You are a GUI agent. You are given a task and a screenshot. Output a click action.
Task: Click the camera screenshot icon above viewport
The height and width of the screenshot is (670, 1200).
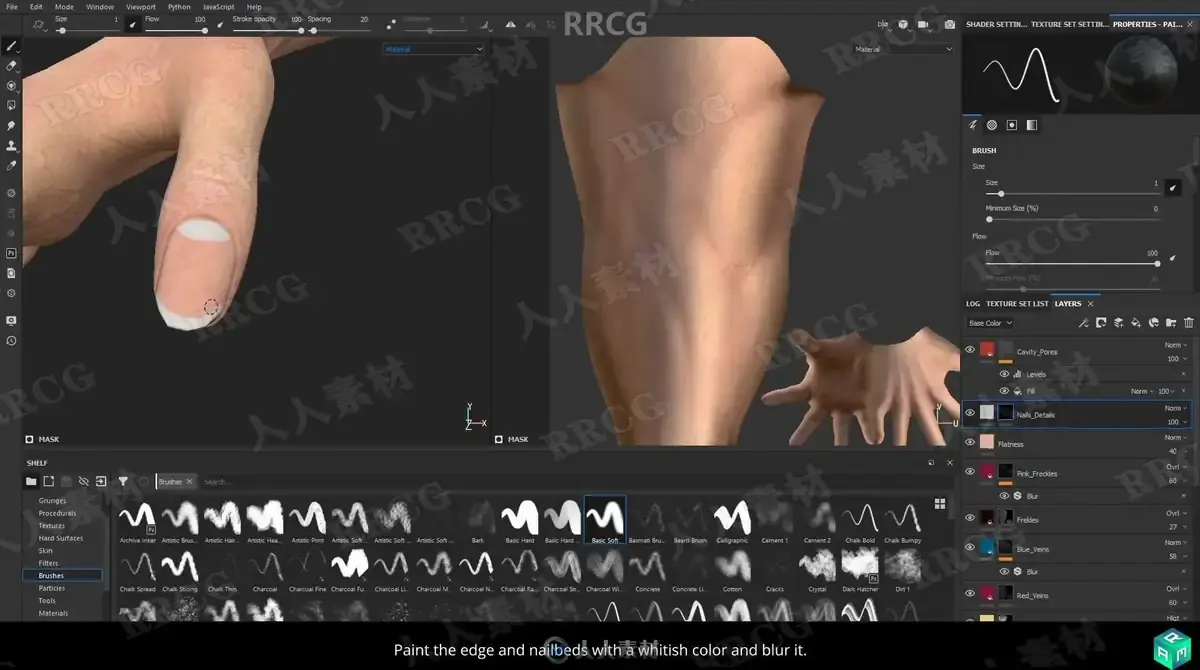point(950,24)
